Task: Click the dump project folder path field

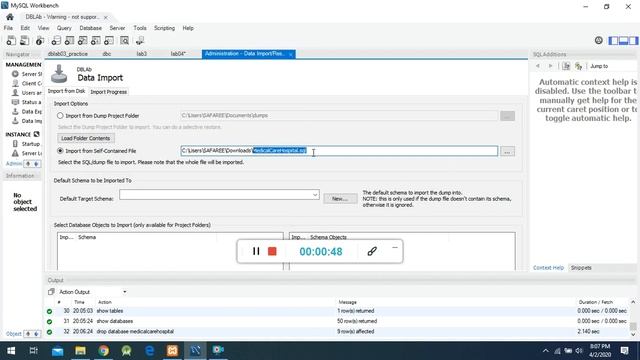Action: coord(339,116)
